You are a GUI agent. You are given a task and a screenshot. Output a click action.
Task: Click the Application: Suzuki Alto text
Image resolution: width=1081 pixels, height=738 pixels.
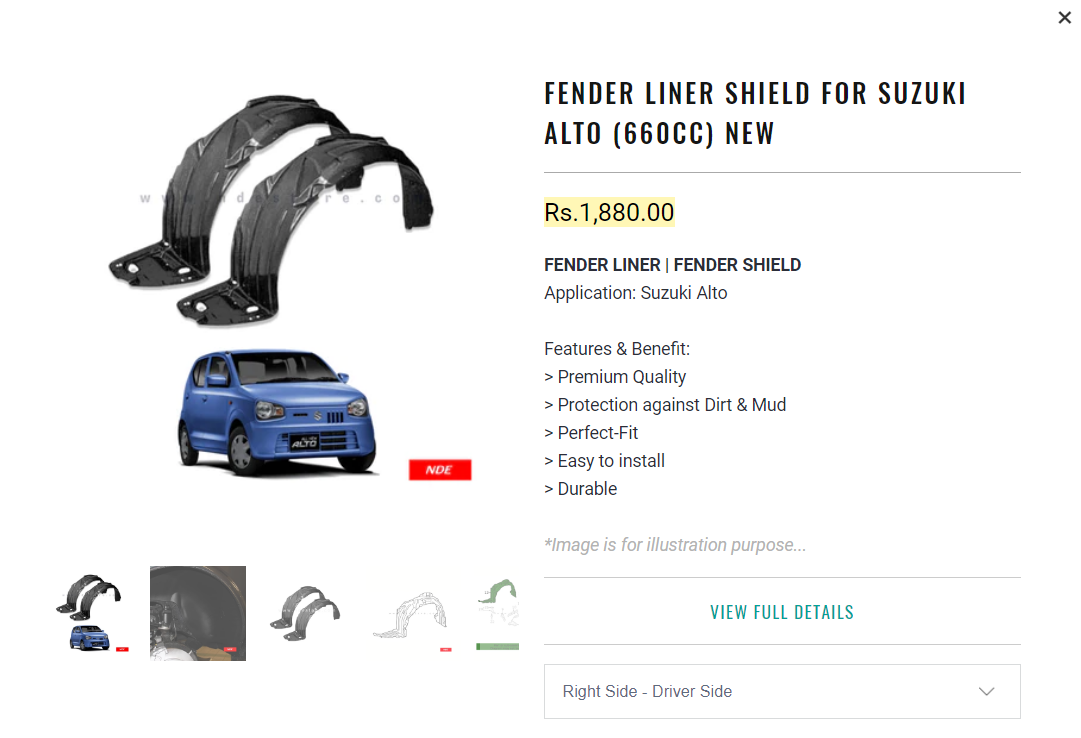click(636, 293)
